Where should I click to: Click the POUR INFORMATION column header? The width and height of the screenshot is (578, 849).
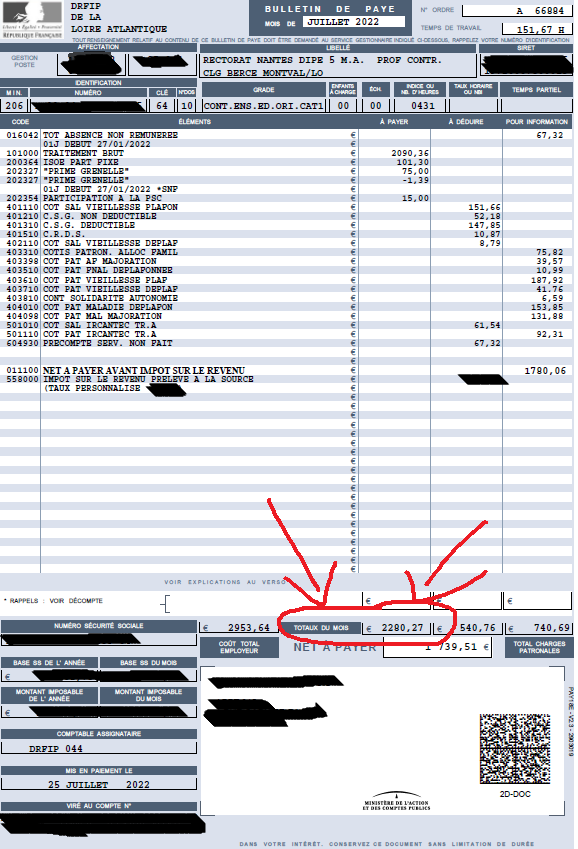coord(537,122)
